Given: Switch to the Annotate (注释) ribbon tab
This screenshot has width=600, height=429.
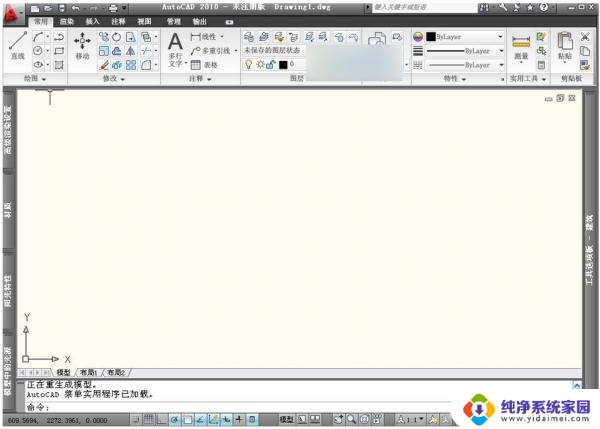Looking at the screenshot, I should [118, 21].
